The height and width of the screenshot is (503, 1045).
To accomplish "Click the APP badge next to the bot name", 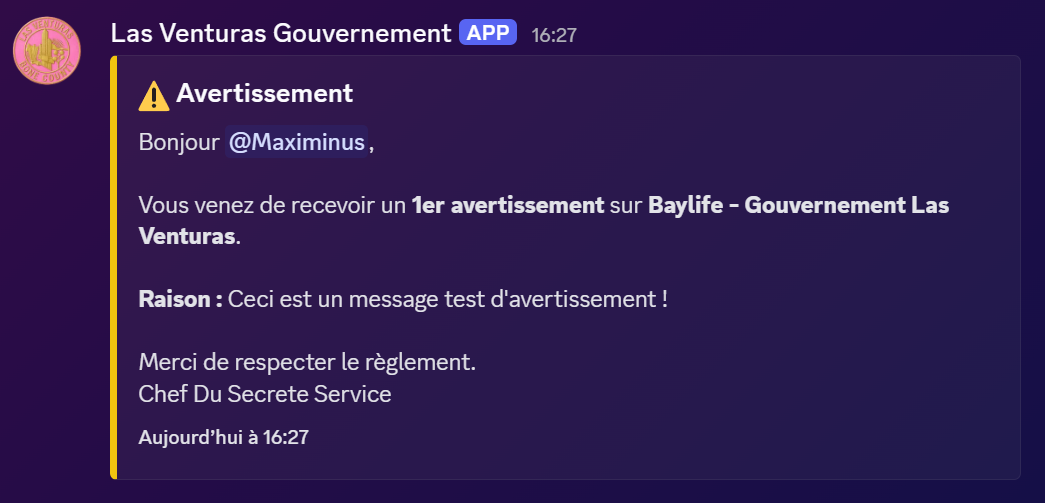I will (x=488, y=33).
